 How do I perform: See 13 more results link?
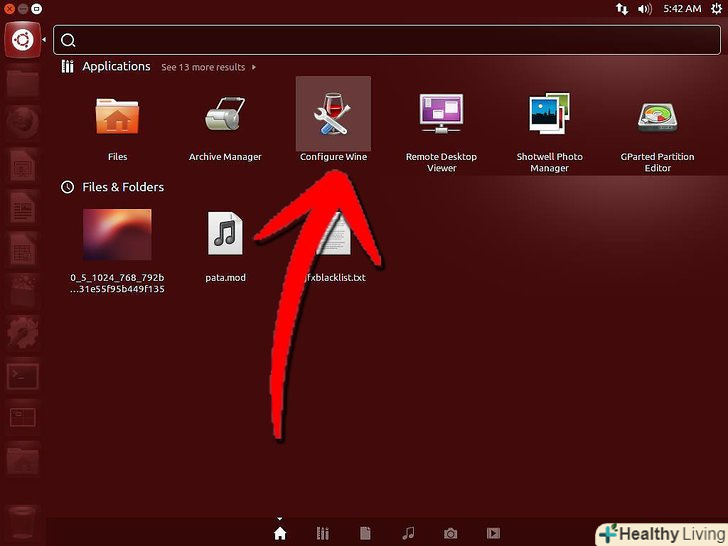(x=203, y=67)
